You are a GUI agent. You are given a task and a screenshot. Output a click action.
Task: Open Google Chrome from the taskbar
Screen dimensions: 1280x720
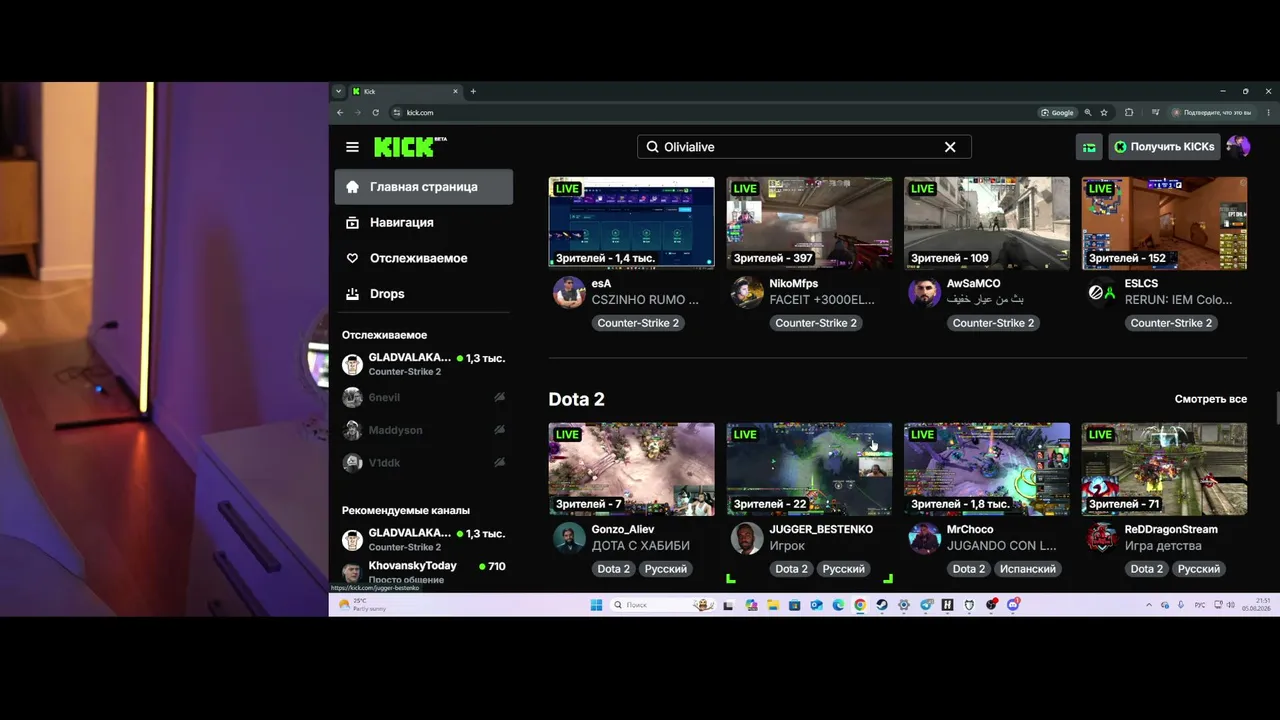point(860,605)
